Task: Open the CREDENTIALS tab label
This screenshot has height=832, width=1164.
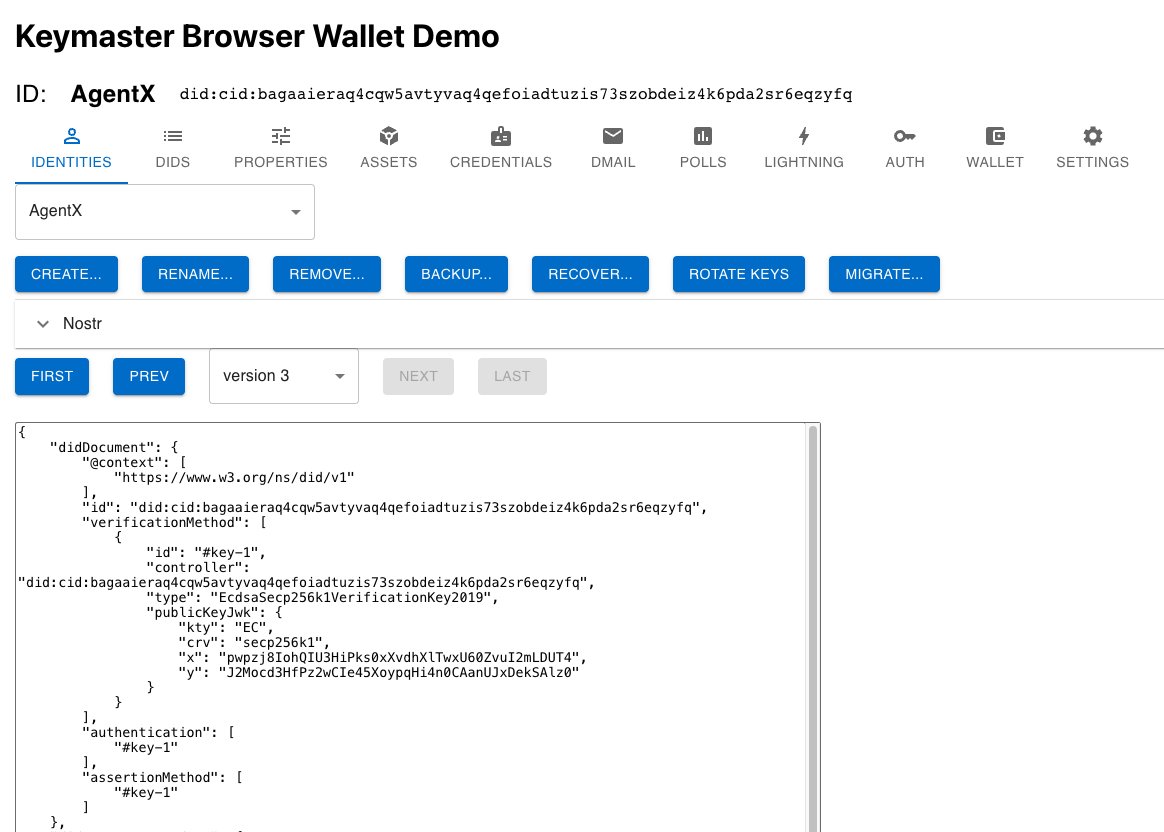Action: (501, 162)
